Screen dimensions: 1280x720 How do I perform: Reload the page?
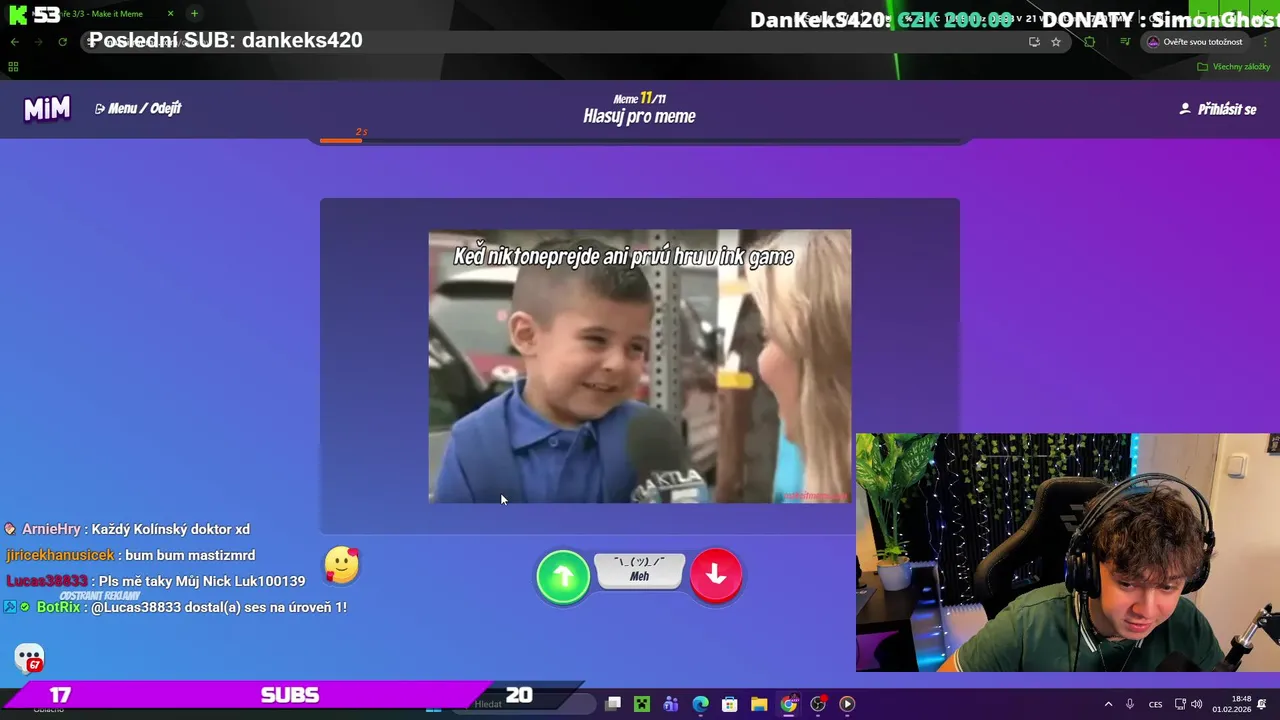click(62, 42)
